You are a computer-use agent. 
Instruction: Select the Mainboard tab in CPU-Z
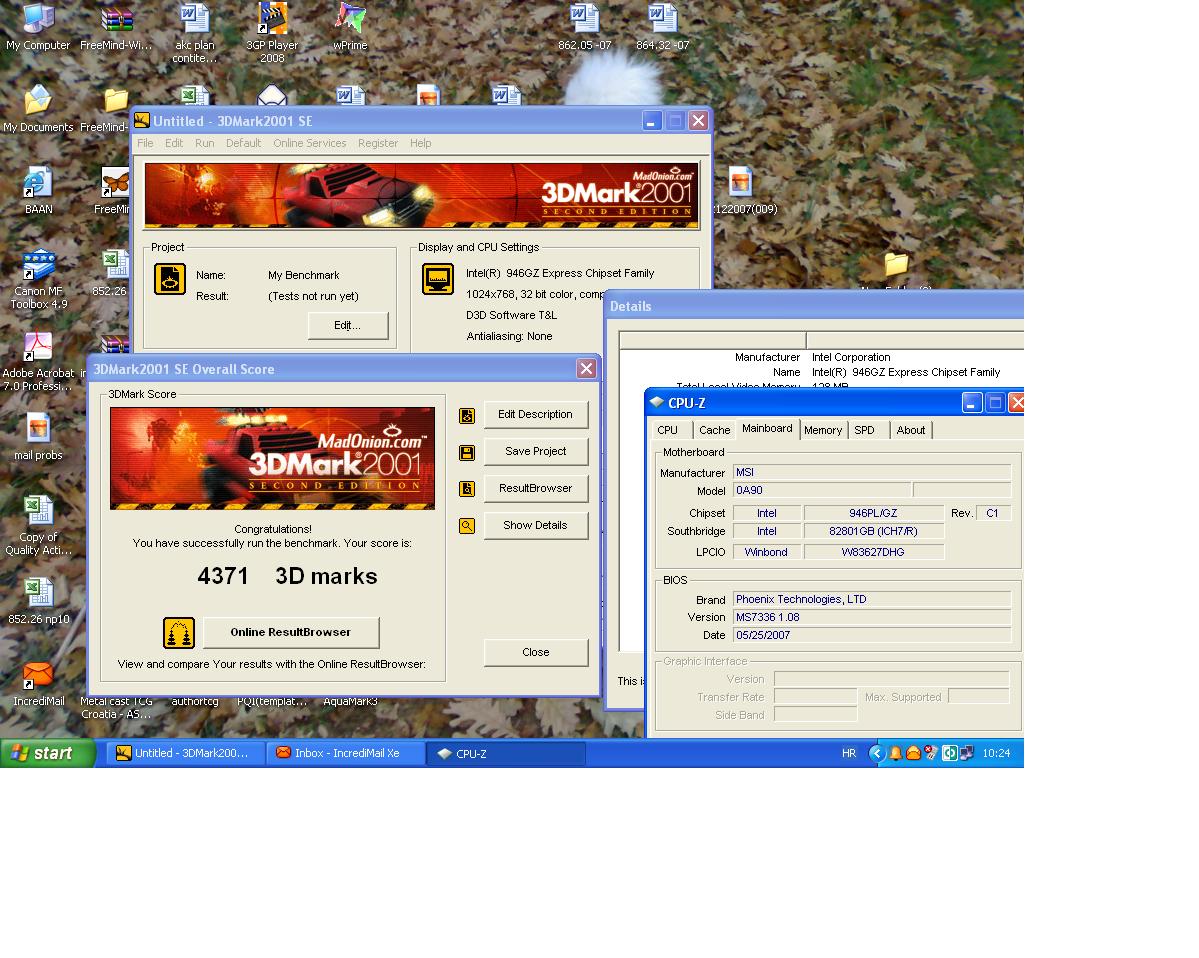coord(767,428)
